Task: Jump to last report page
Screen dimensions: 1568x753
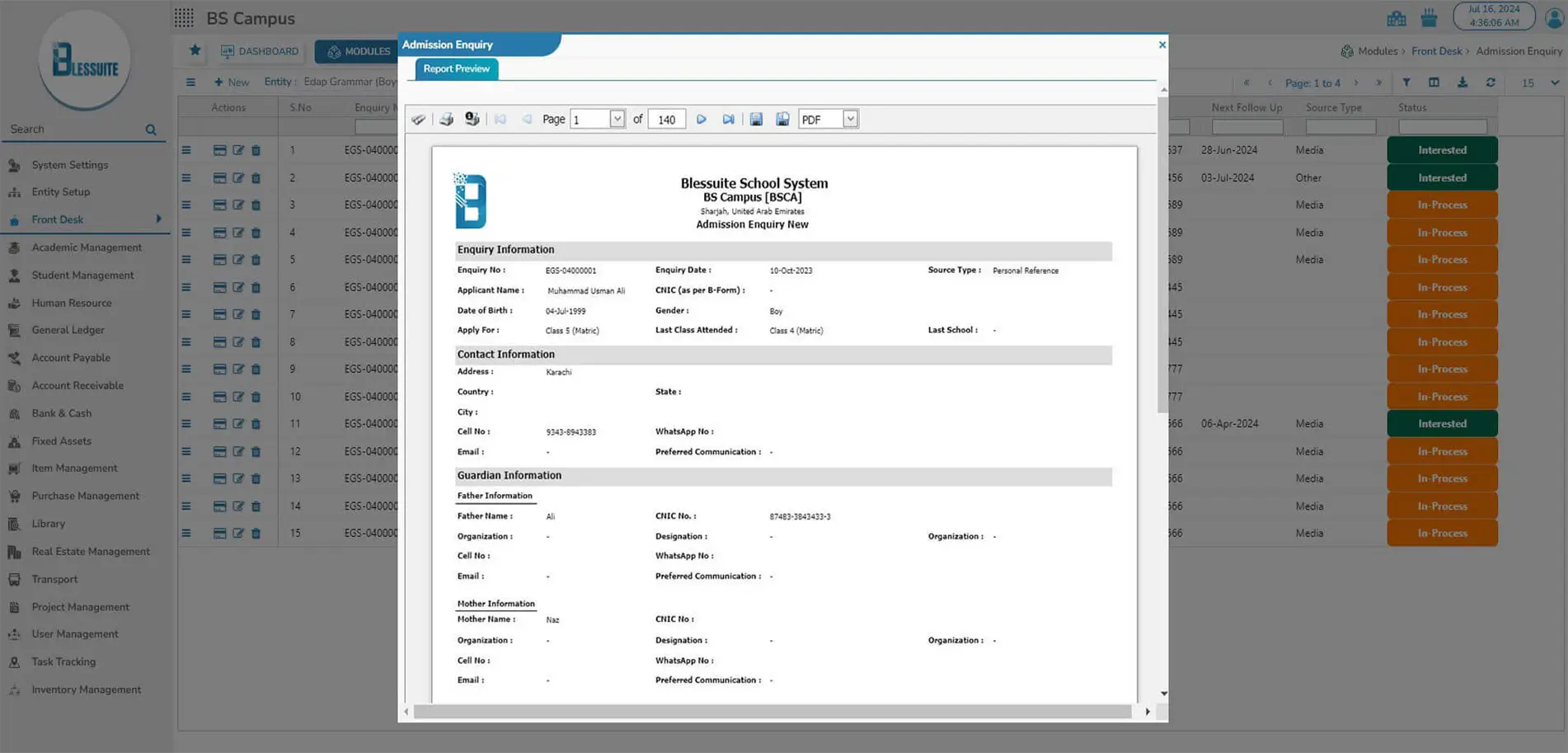Action: coord(728,120)
